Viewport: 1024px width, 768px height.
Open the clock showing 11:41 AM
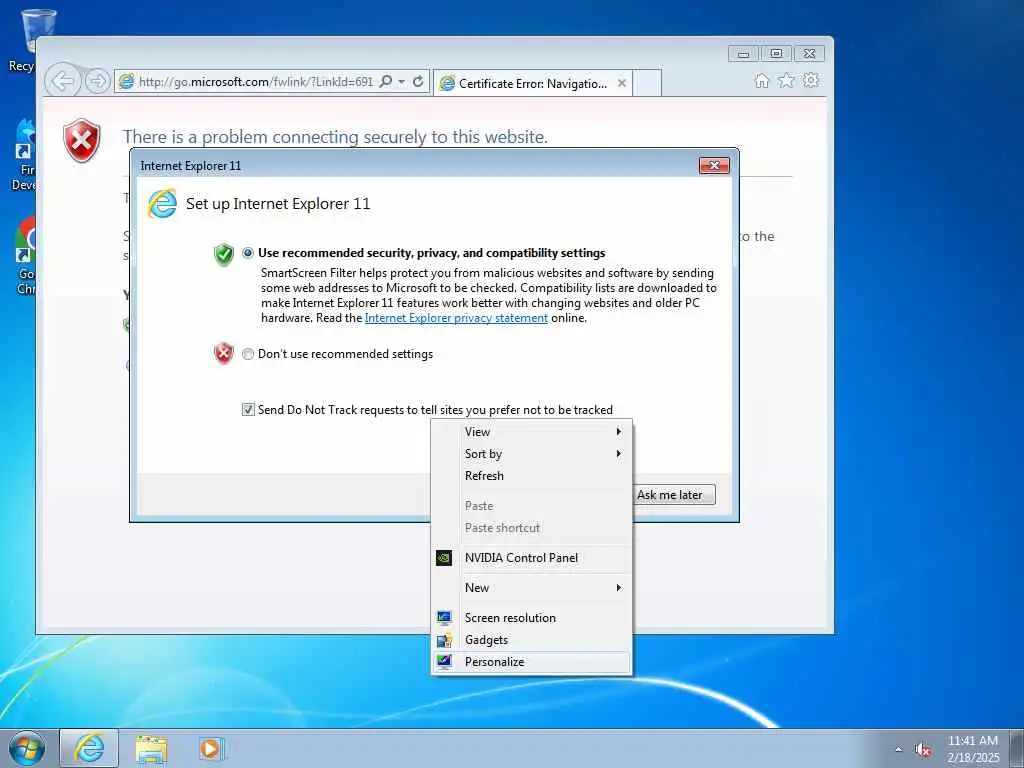(972, 748)
